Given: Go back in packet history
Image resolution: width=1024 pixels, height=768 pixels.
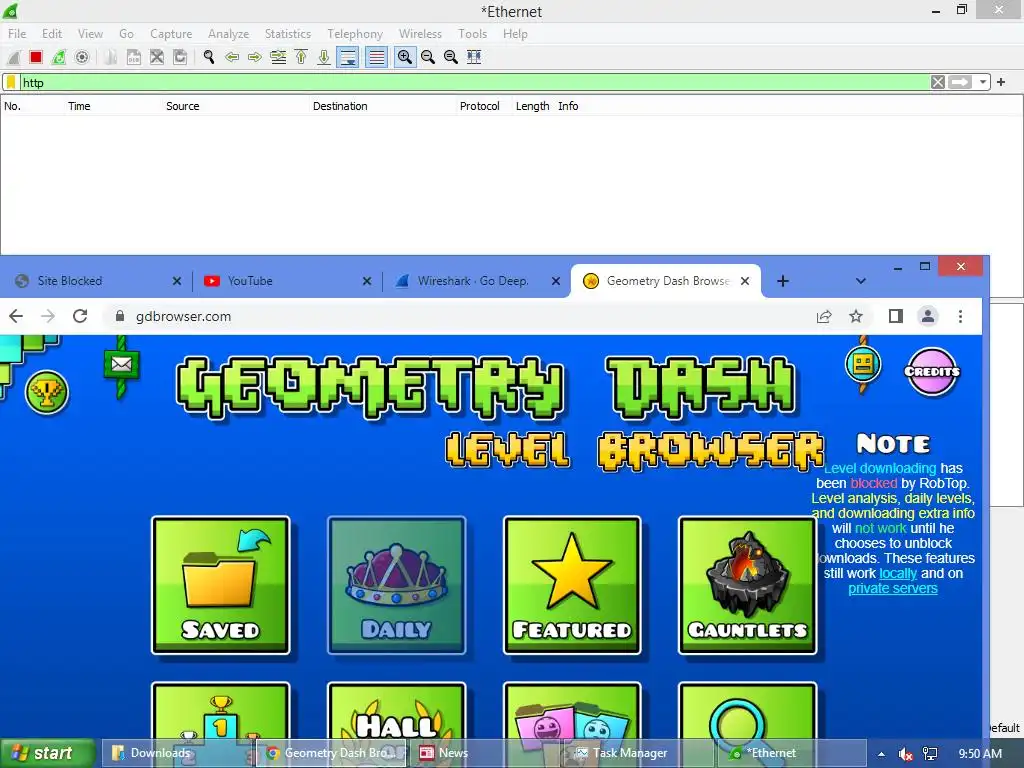Looking at the screenshot, I should 232,57.
